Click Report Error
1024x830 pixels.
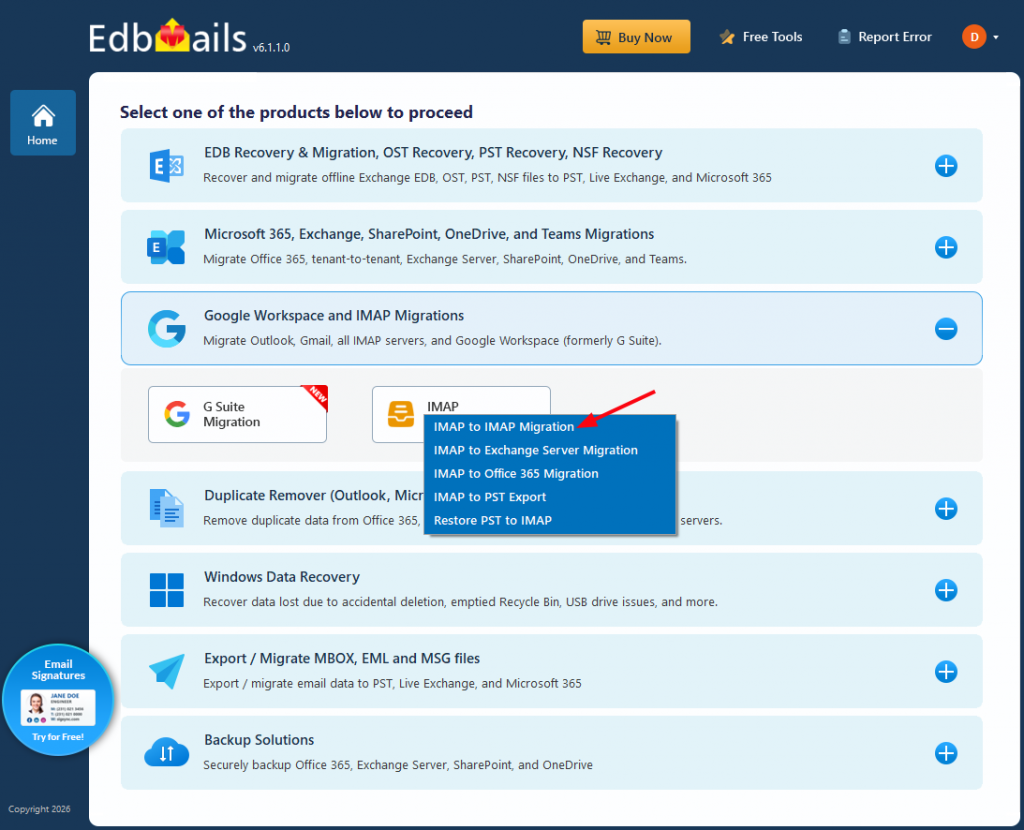[885, 37]
